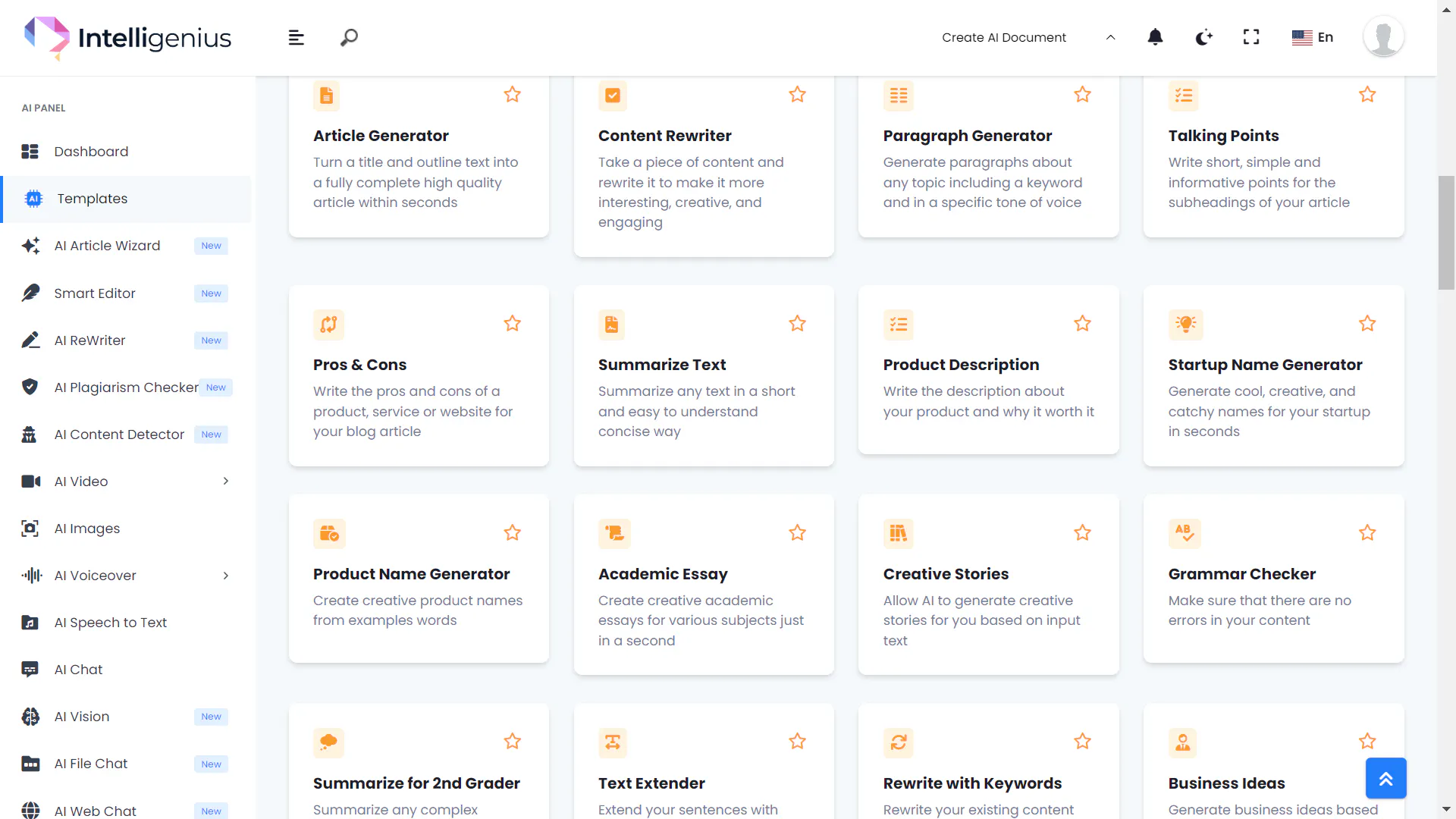This screenshot has width=1456, height=819.
Task: Click the scrollbar down arrow
Action: 1446,810
